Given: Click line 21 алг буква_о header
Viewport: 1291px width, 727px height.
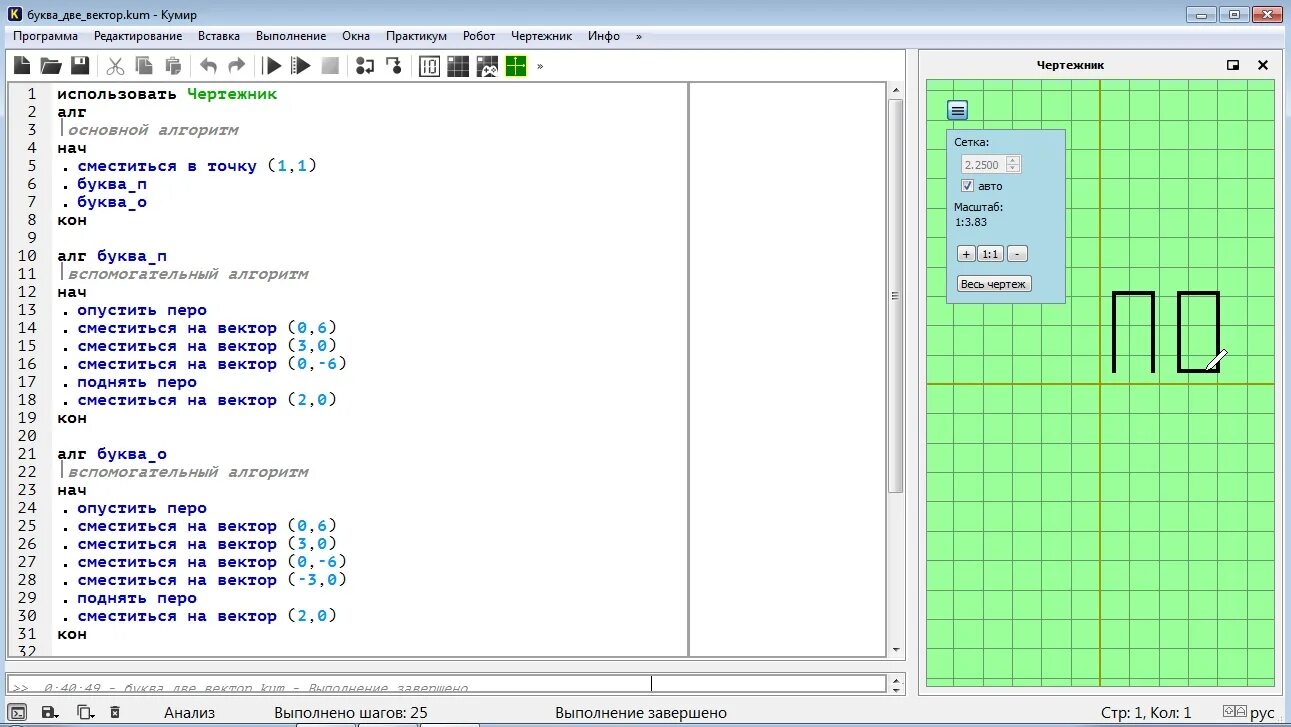Looking at the screenshot, I should [112, 454].
